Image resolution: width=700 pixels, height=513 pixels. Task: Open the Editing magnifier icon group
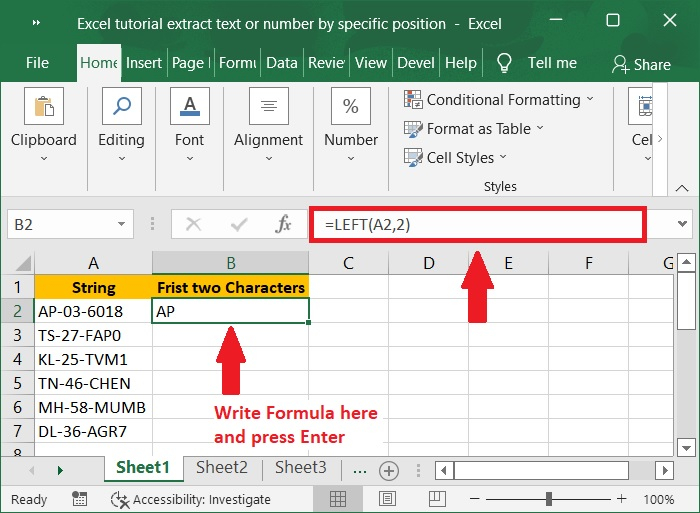(121, 106)
